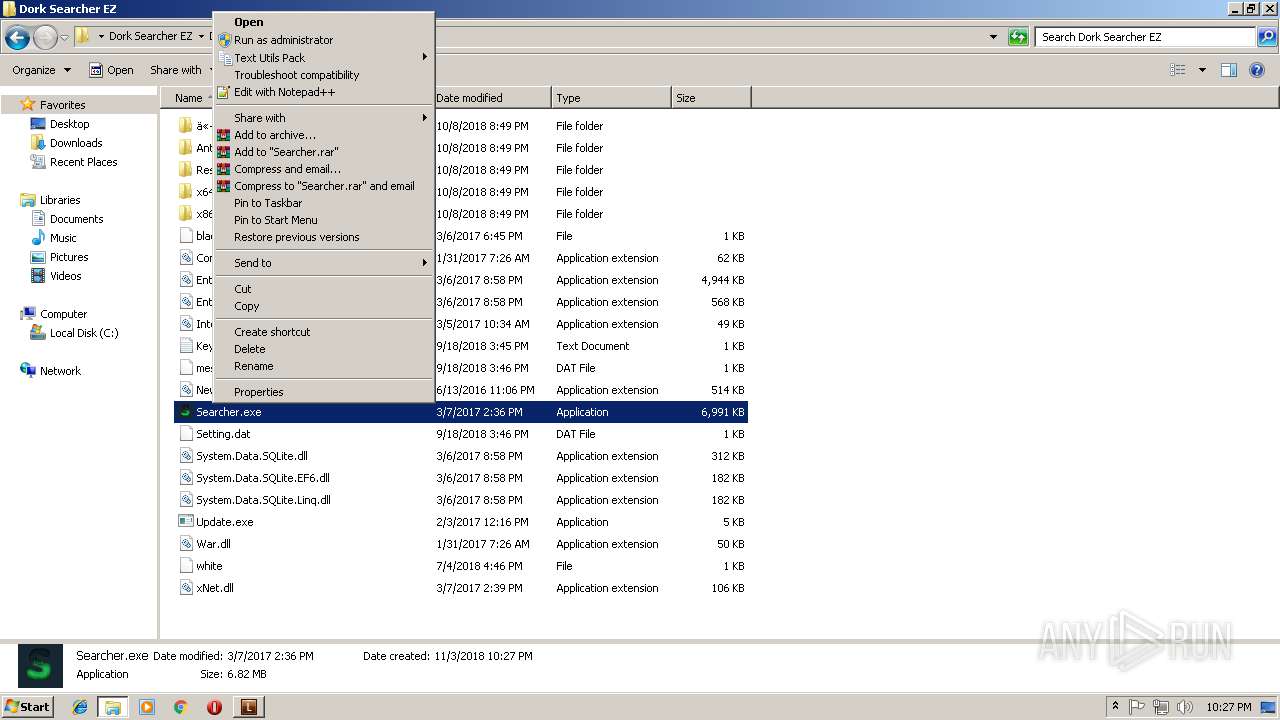This screenshot has height=720, width=1280.
Task: Select Pin to Taskbar
Action: click(x=325, y=203)
